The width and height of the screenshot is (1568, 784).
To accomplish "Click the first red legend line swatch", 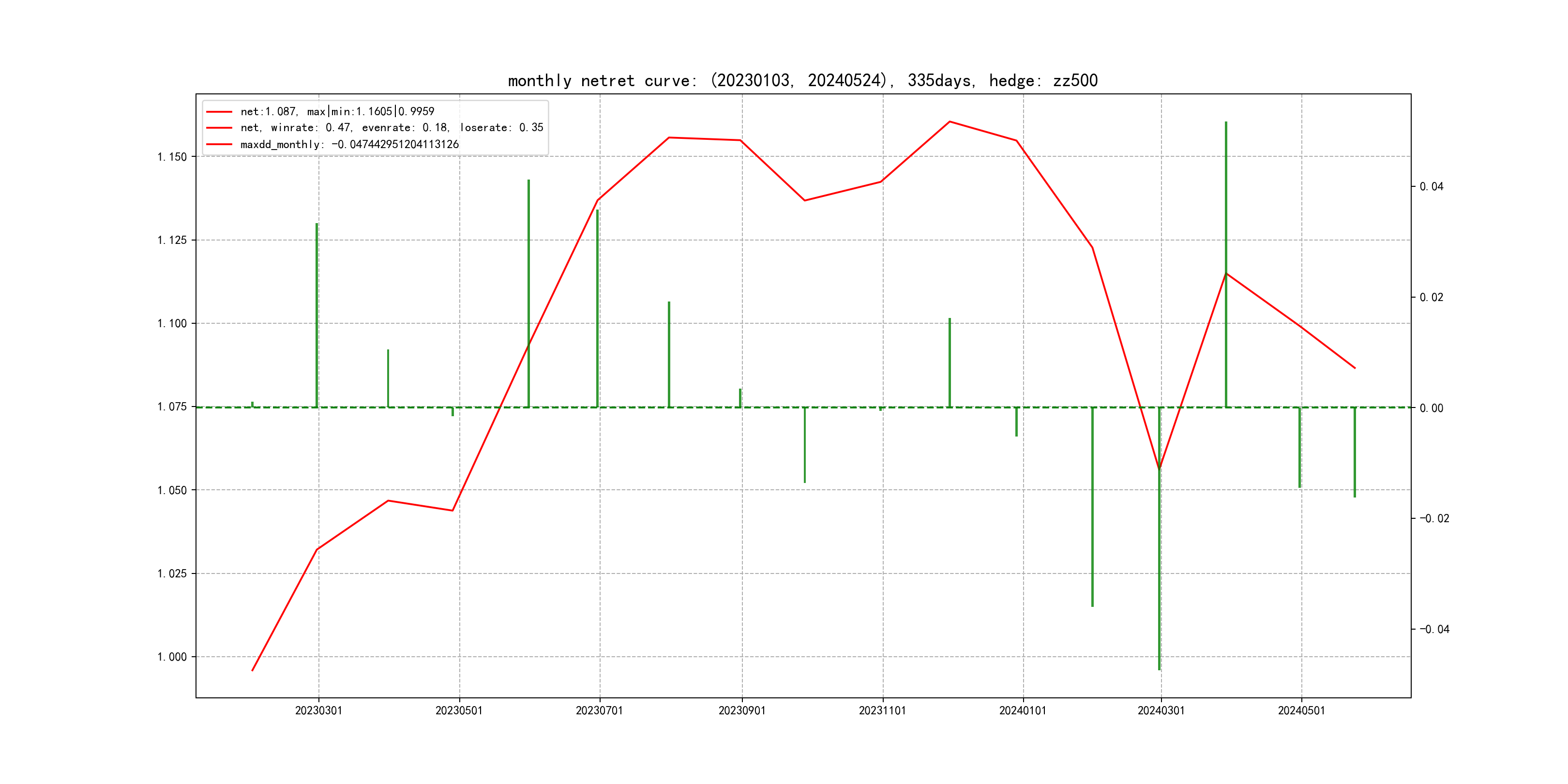I will (x=219, y=112).
